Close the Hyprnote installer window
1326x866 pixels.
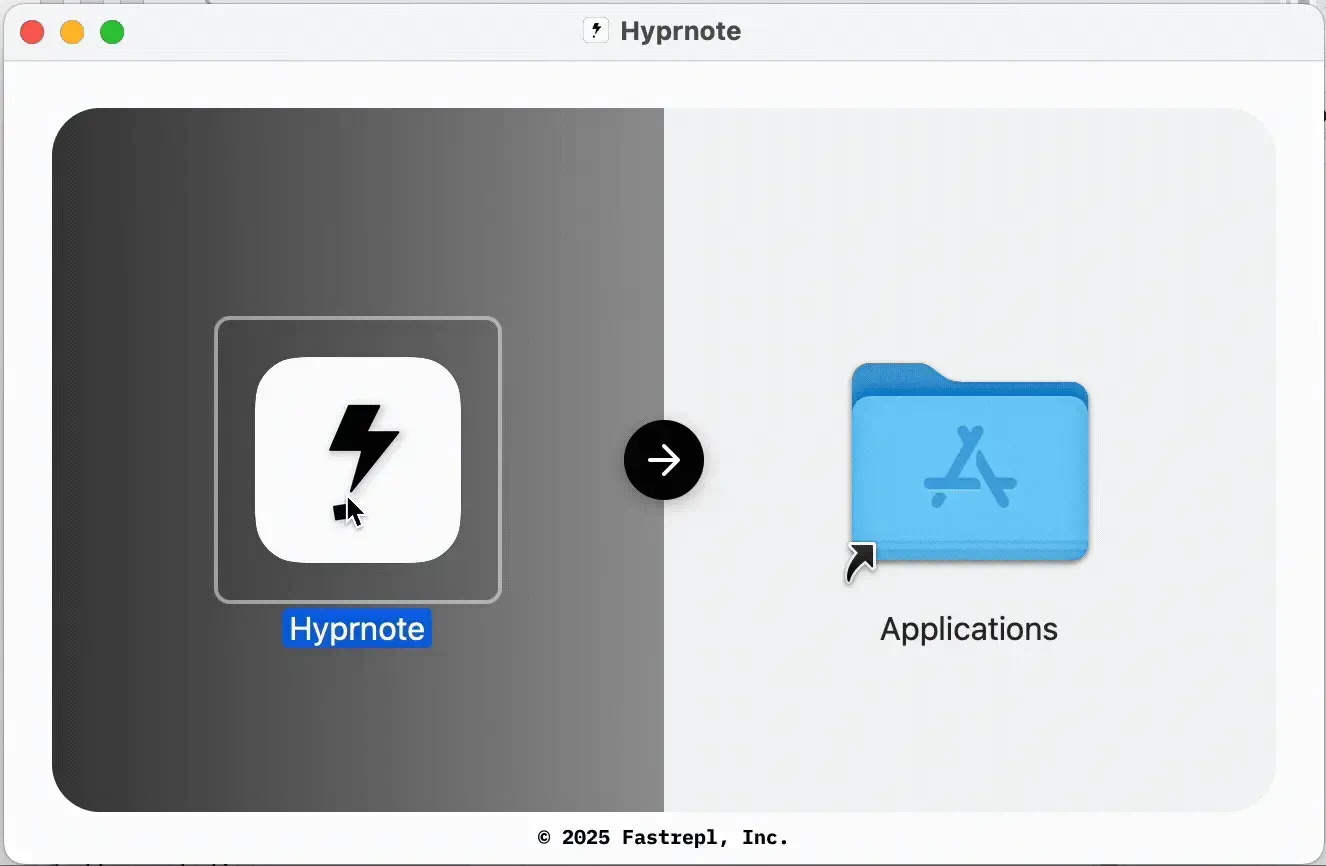31,31
